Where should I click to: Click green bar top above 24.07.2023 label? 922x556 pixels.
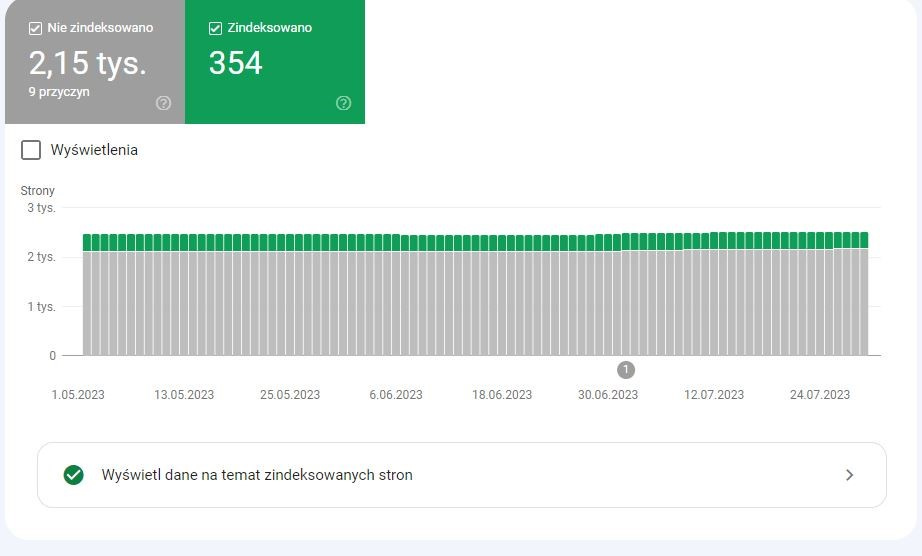(x=820, y=240)
